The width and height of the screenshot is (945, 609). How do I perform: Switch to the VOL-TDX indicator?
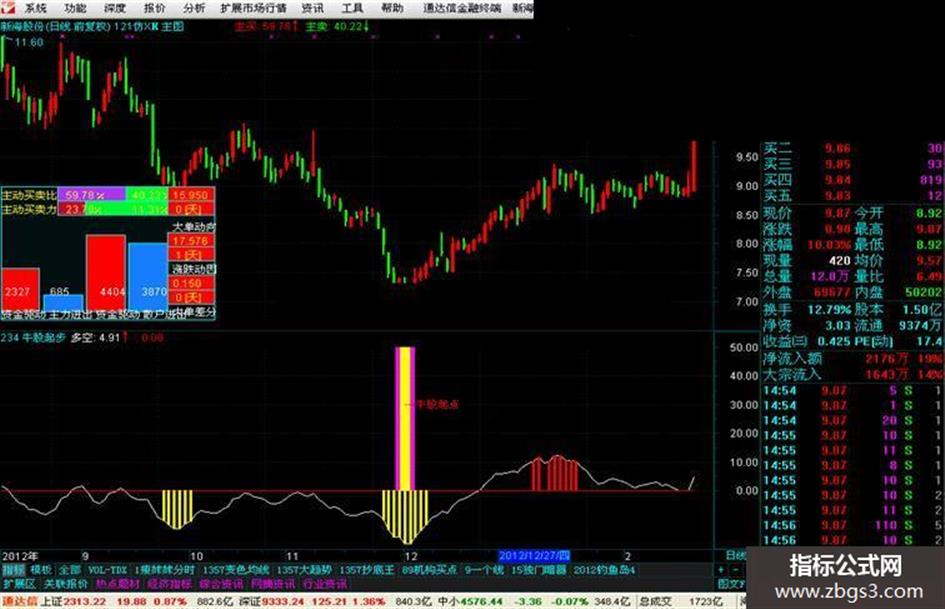coord(107,570)
